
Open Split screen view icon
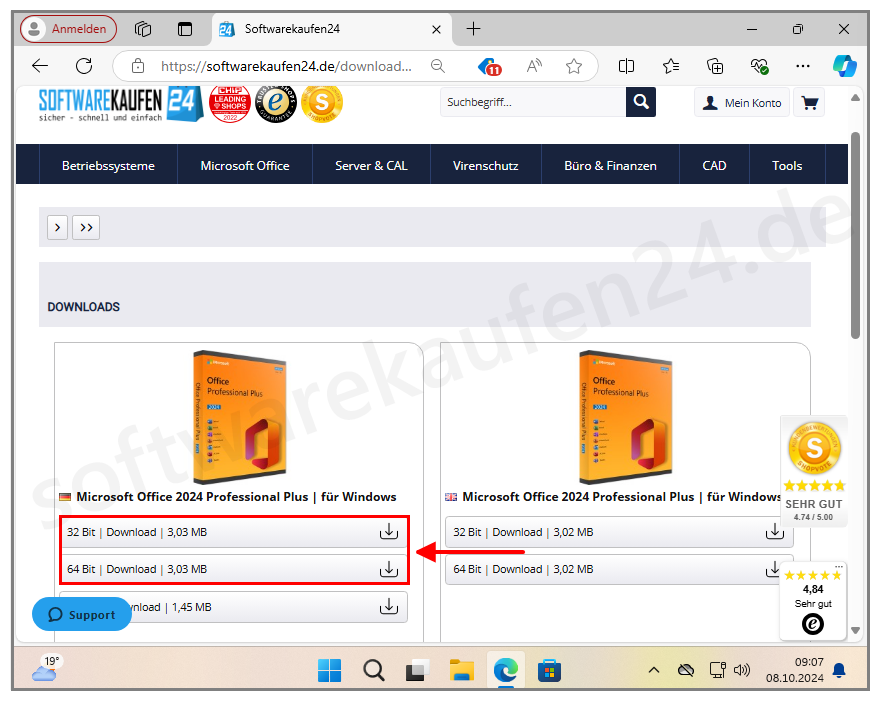(x=626, y=66)
